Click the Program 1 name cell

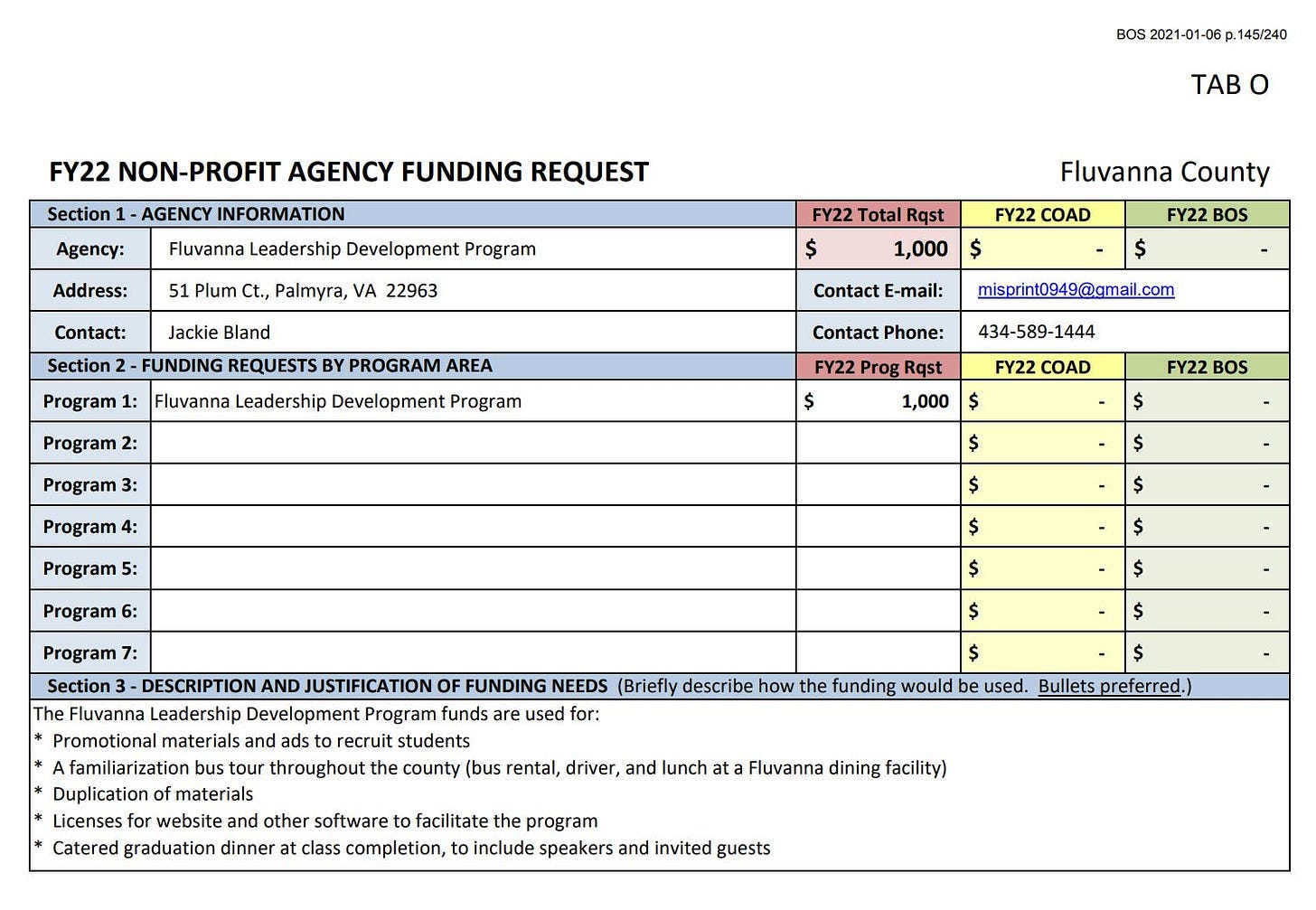(x=472, y=401)
